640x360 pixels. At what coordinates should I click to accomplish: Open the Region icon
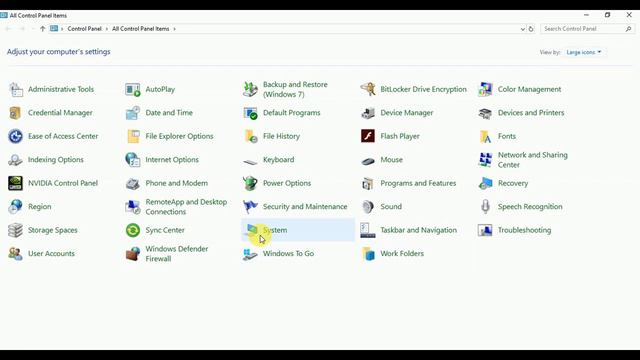pos(16,207)
